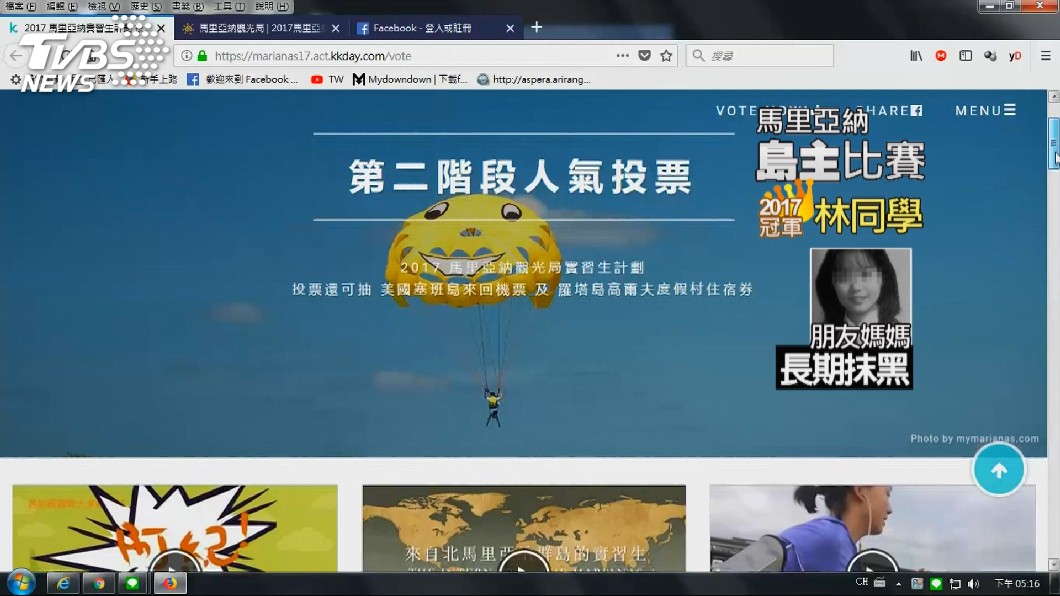Open LINE app from the taskbar

[133, 583]
